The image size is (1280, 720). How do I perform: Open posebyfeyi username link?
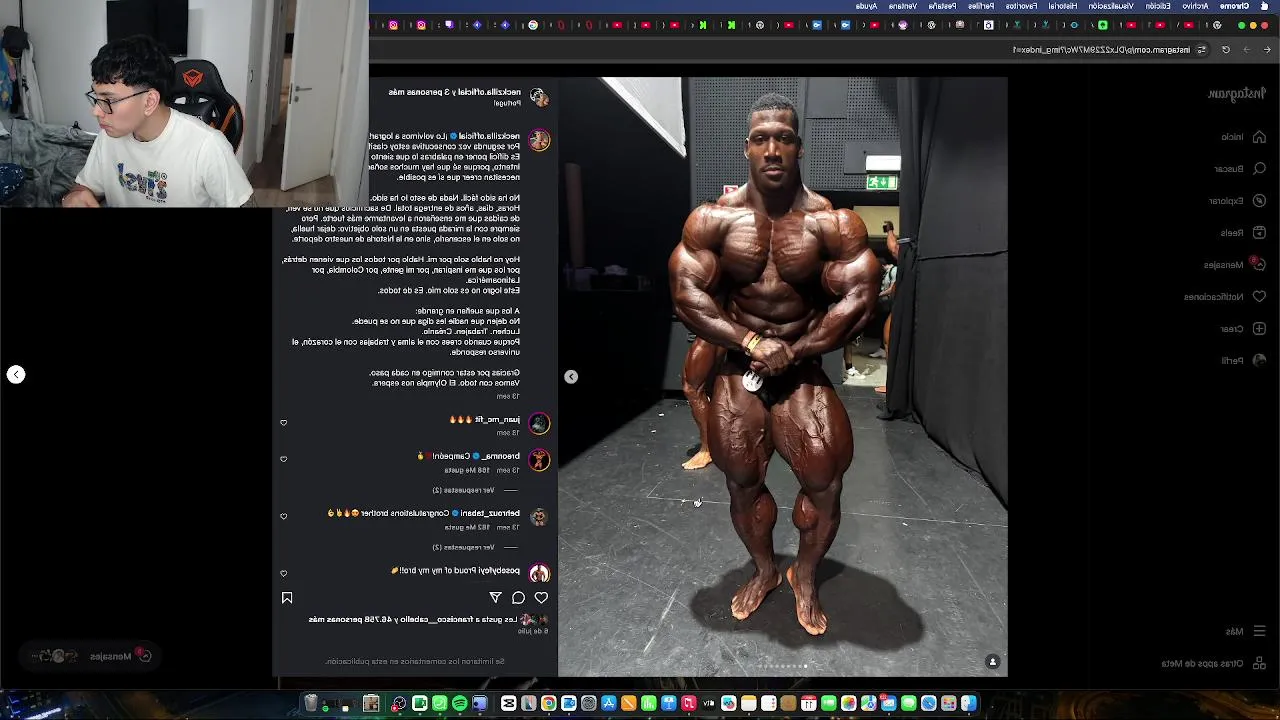(x=499, y=570)
